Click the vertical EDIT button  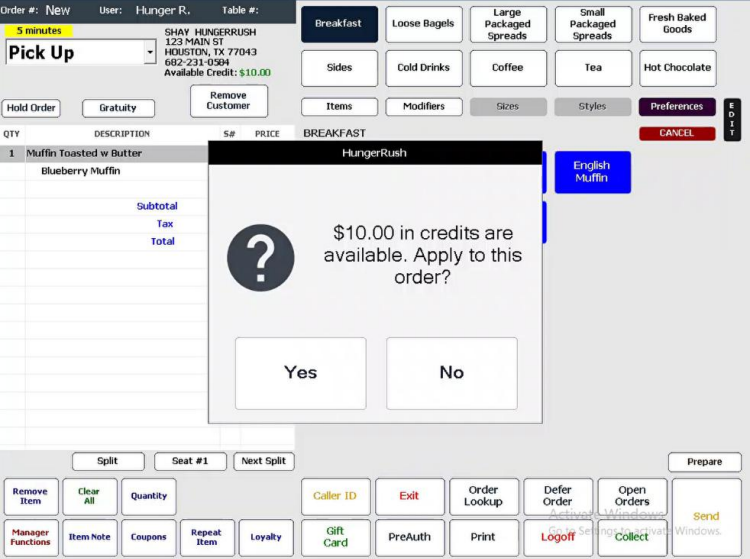coord(732,120)
